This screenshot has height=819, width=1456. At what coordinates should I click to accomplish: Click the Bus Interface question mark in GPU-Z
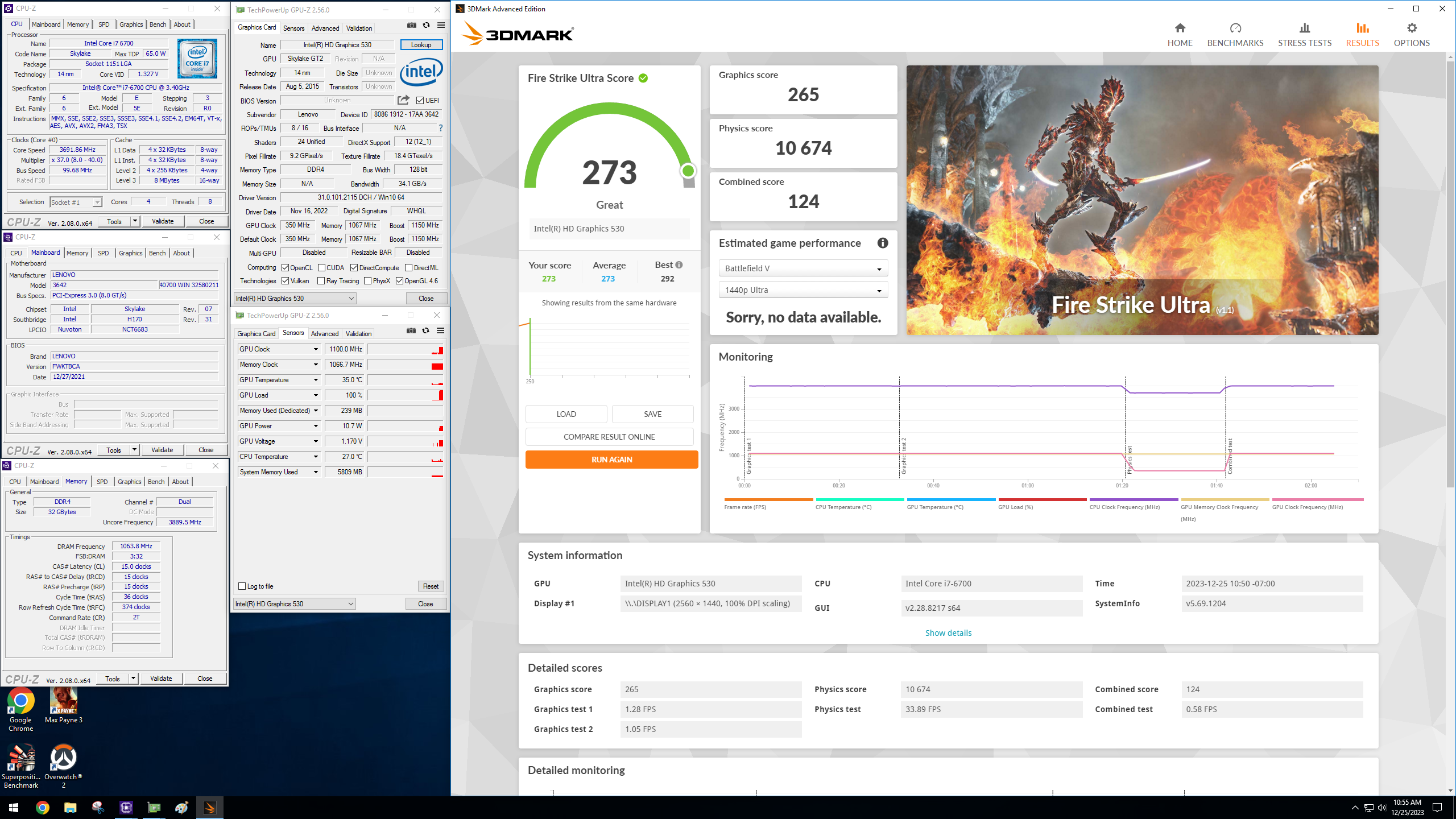coord(441,129)
